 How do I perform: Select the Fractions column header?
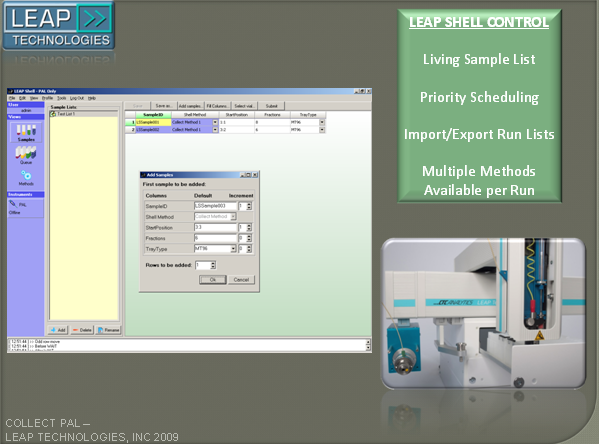(272, 115)
